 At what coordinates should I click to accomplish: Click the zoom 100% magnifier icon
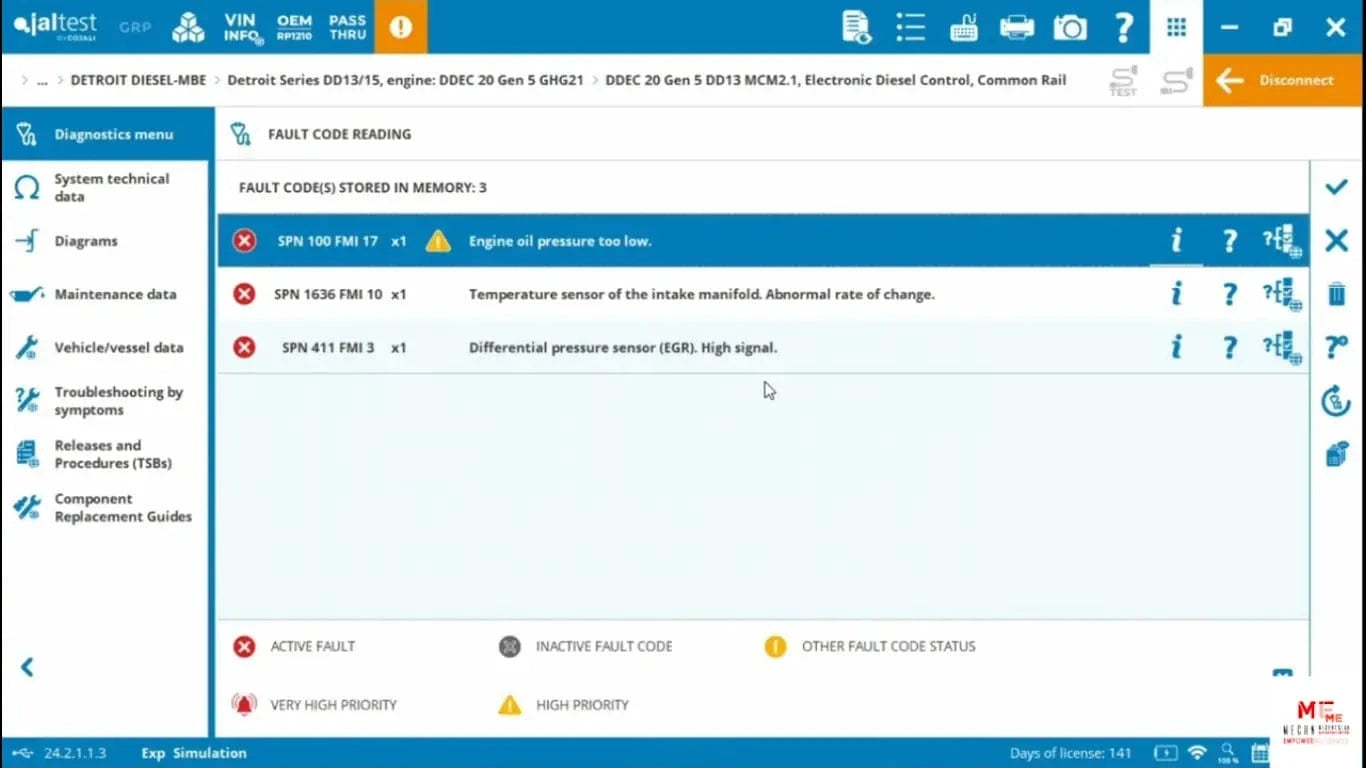(x=1228, y=753)
